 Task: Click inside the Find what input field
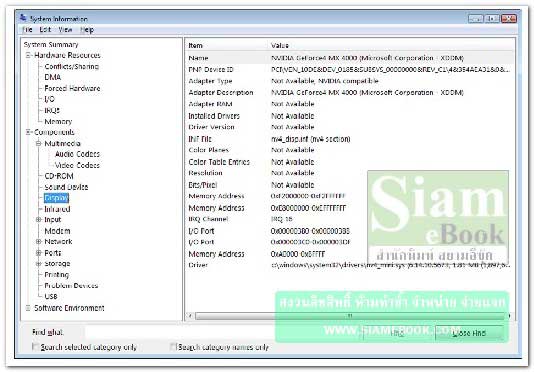click(x=223, y=332)
